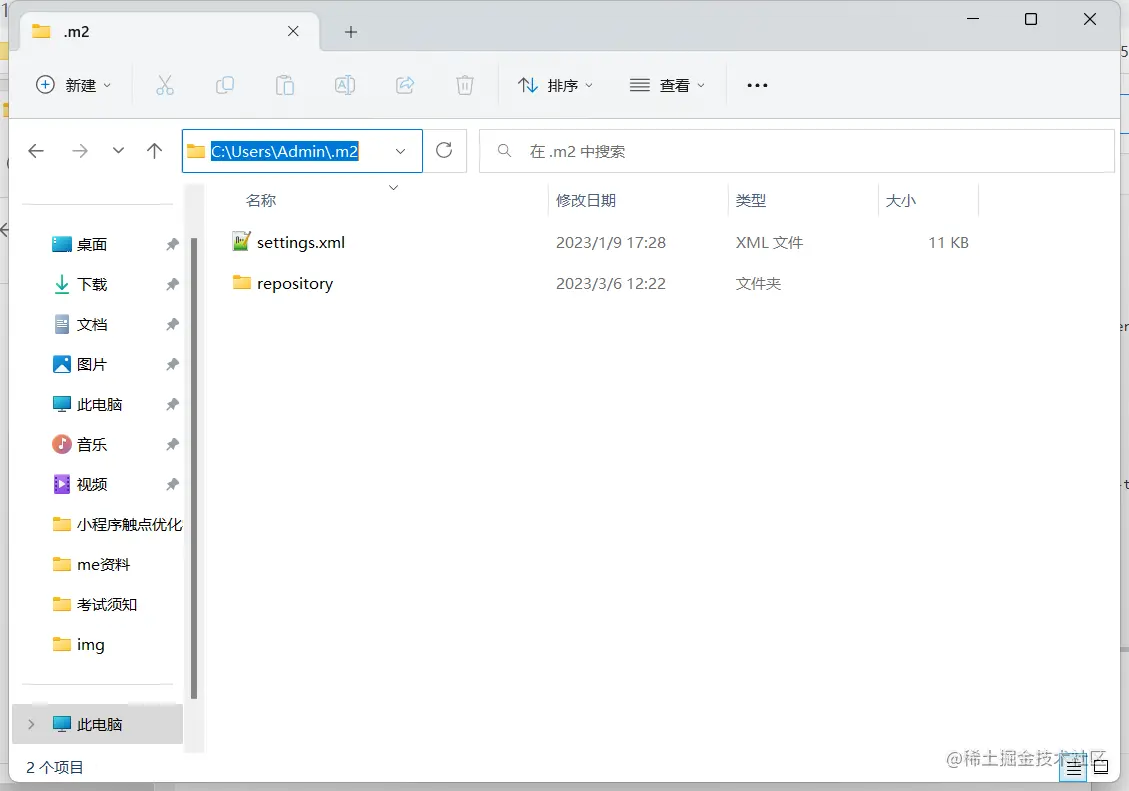
Task: Sort by 修改日期 column header
Action: coord(585,201)
